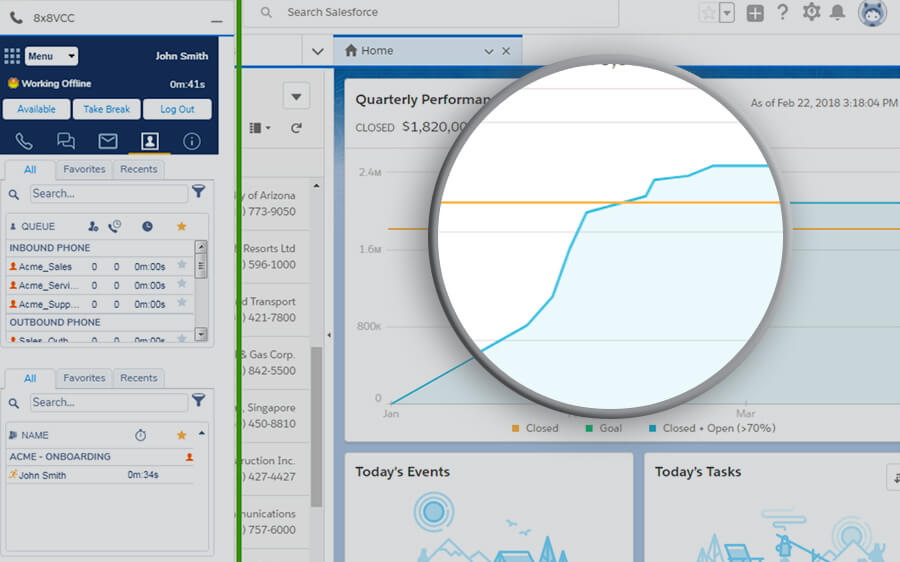Screen dimensions: 900x562
Task: Click the blue Closed + Open legend swatch
Action: [x=653, y=428]
